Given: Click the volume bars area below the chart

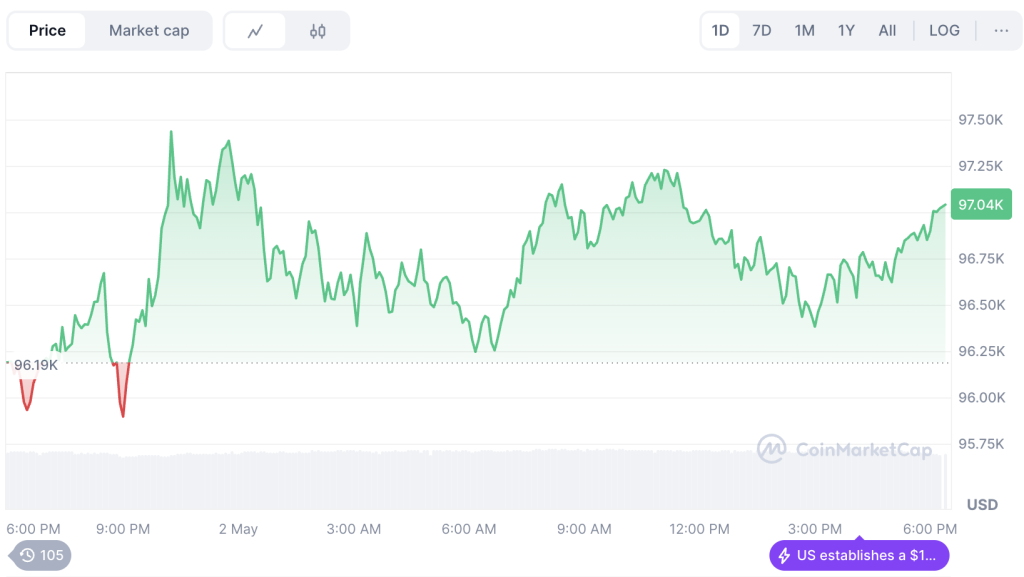Looking at the screenshot, I should tap(475, 480).
